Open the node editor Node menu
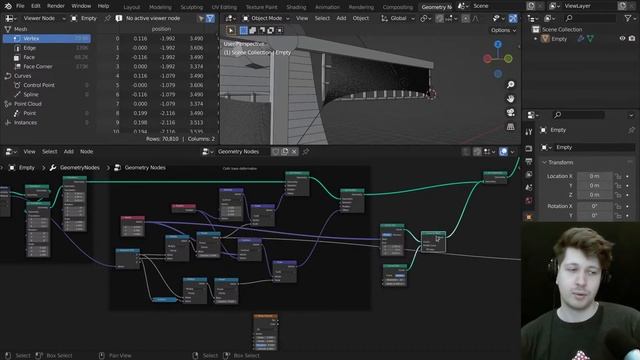 click(86, 152)
